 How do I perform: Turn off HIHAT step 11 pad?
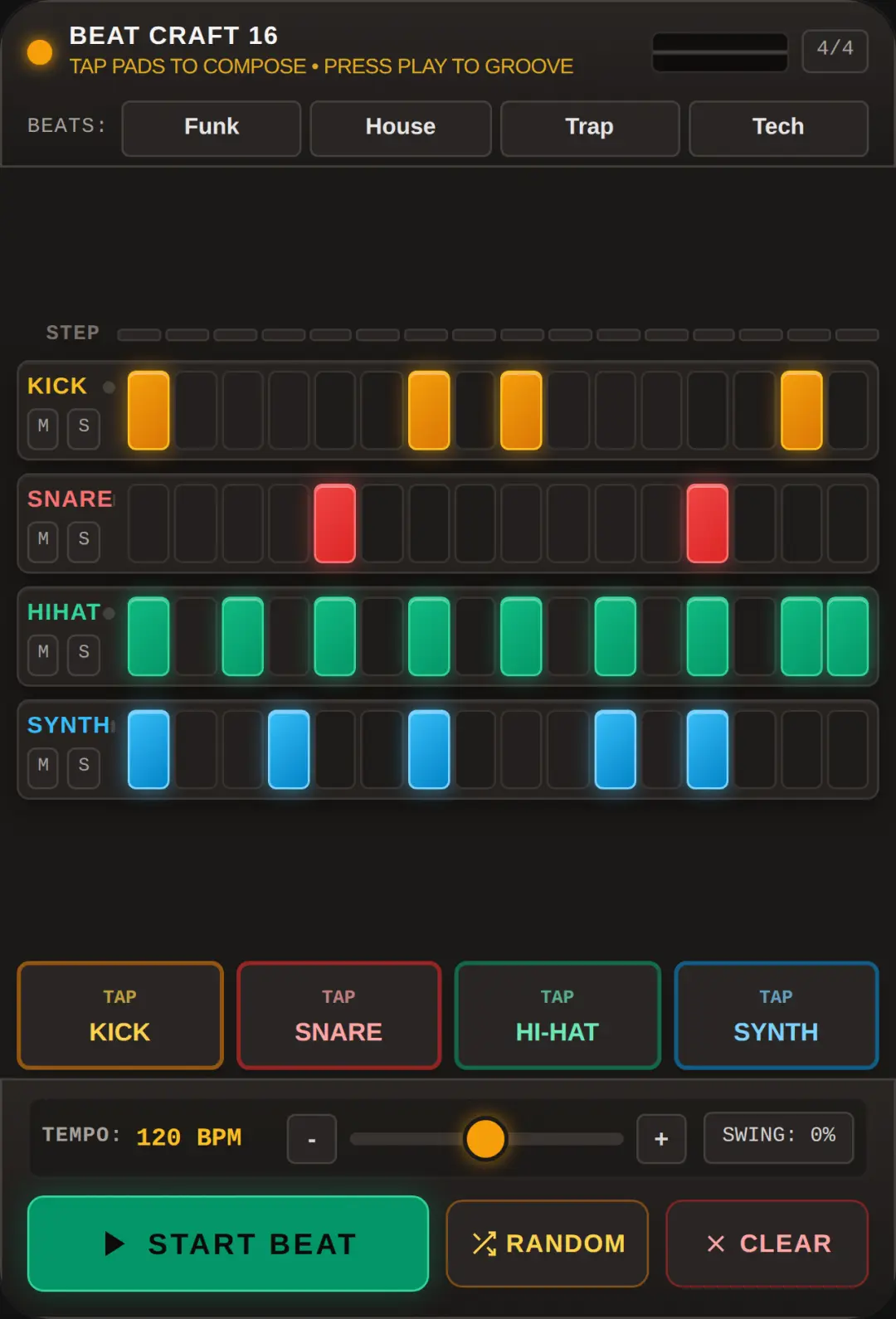[616, 636]
